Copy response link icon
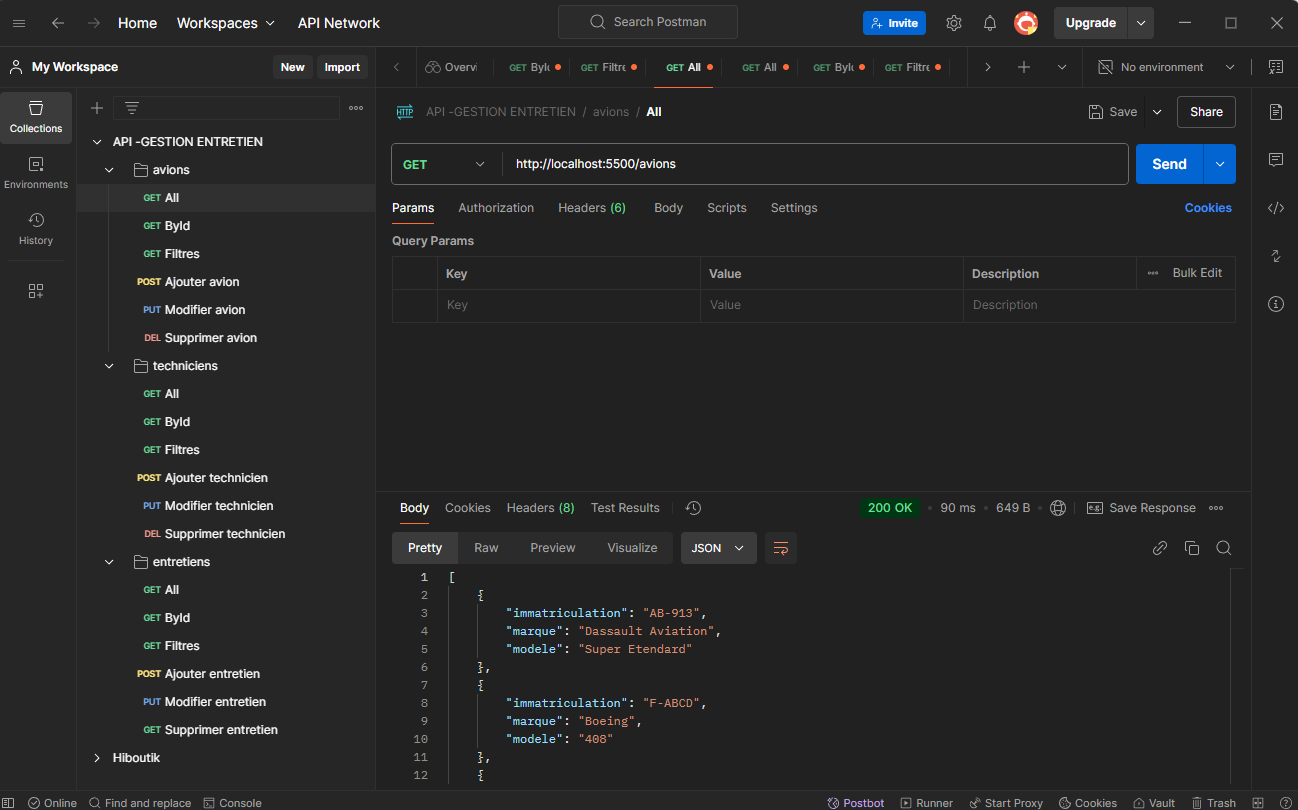1298x810 pixels. click(x=1160, y=548)
